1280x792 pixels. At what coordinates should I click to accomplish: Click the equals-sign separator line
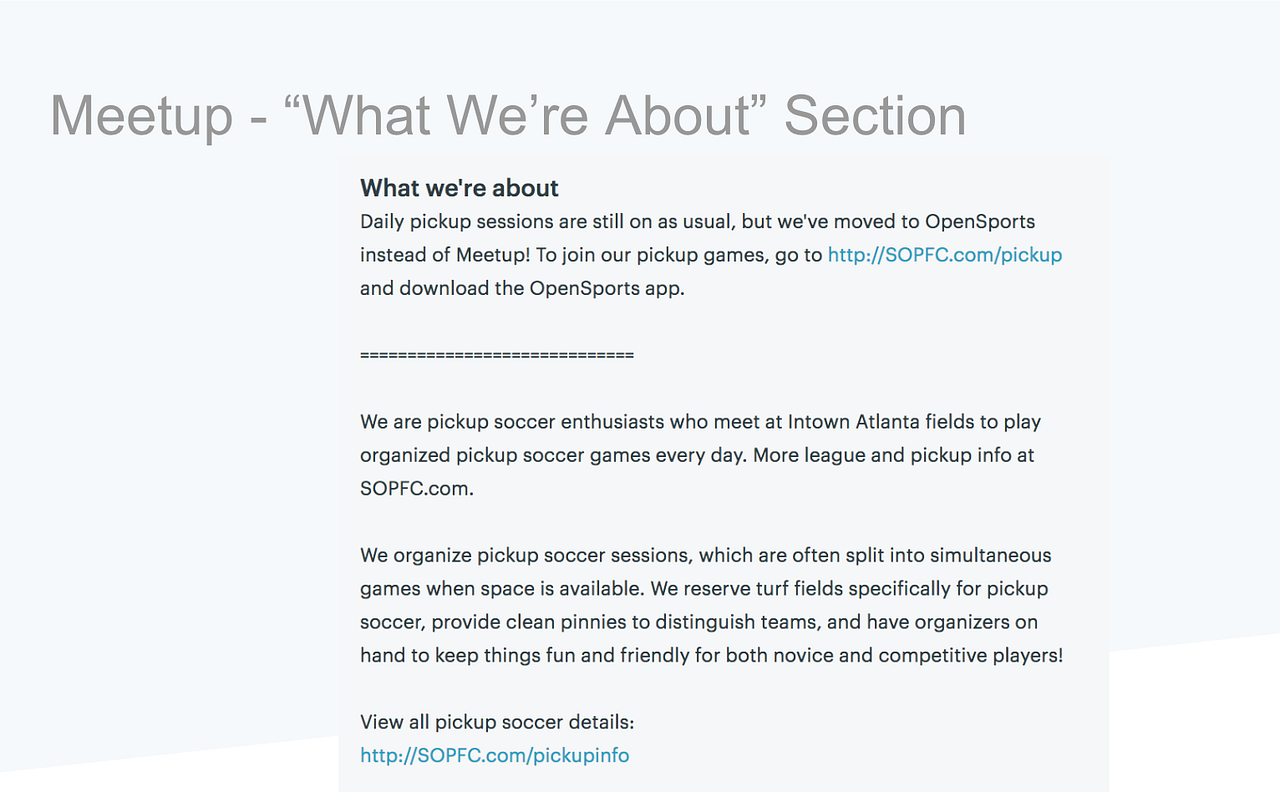496,355
